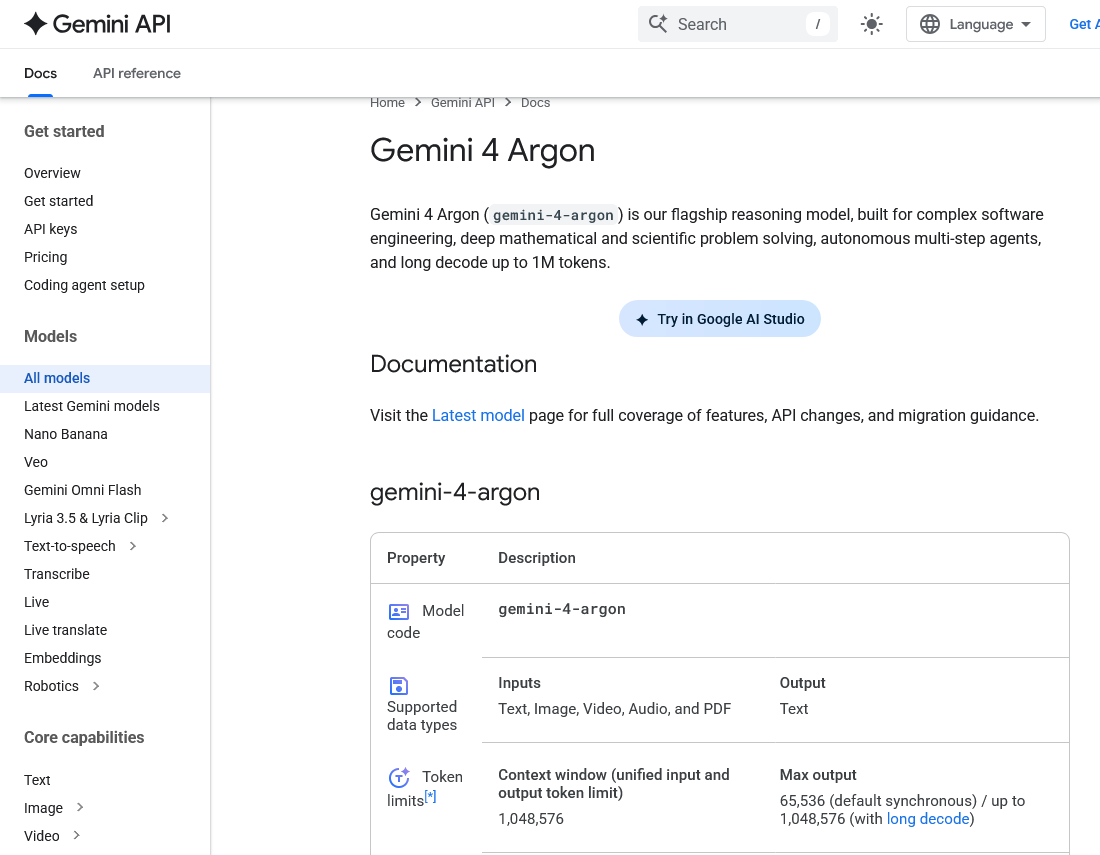This screenshot has width=1100, height=855.
Task: Expand Text-to-speech chevron
Action: click(133, 546)
